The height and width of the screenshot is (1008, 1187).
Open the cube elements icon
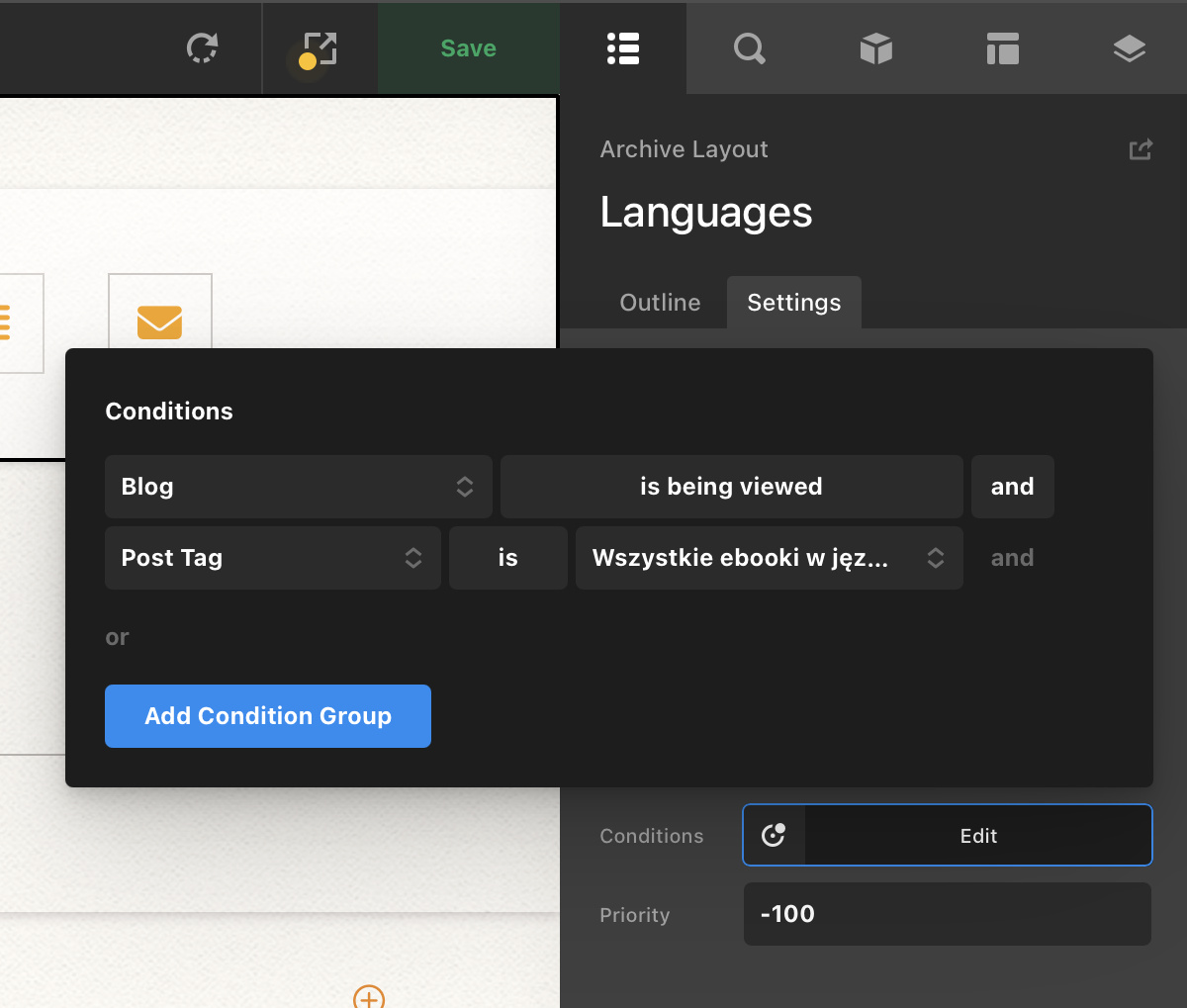click(x=875, y=48)
